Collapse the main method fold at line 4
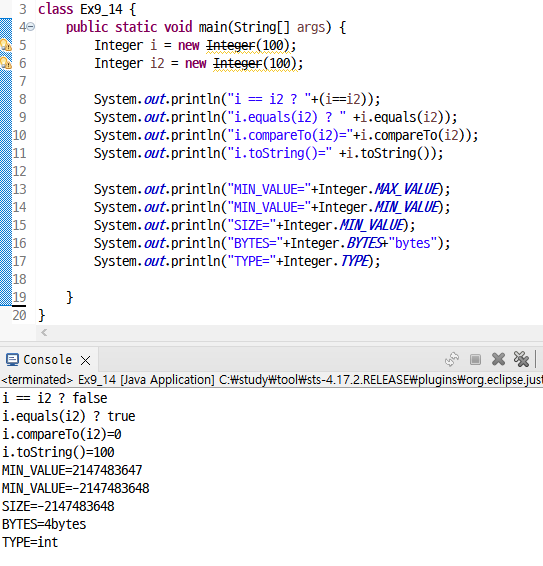The image size is (543, 566). 31,27
